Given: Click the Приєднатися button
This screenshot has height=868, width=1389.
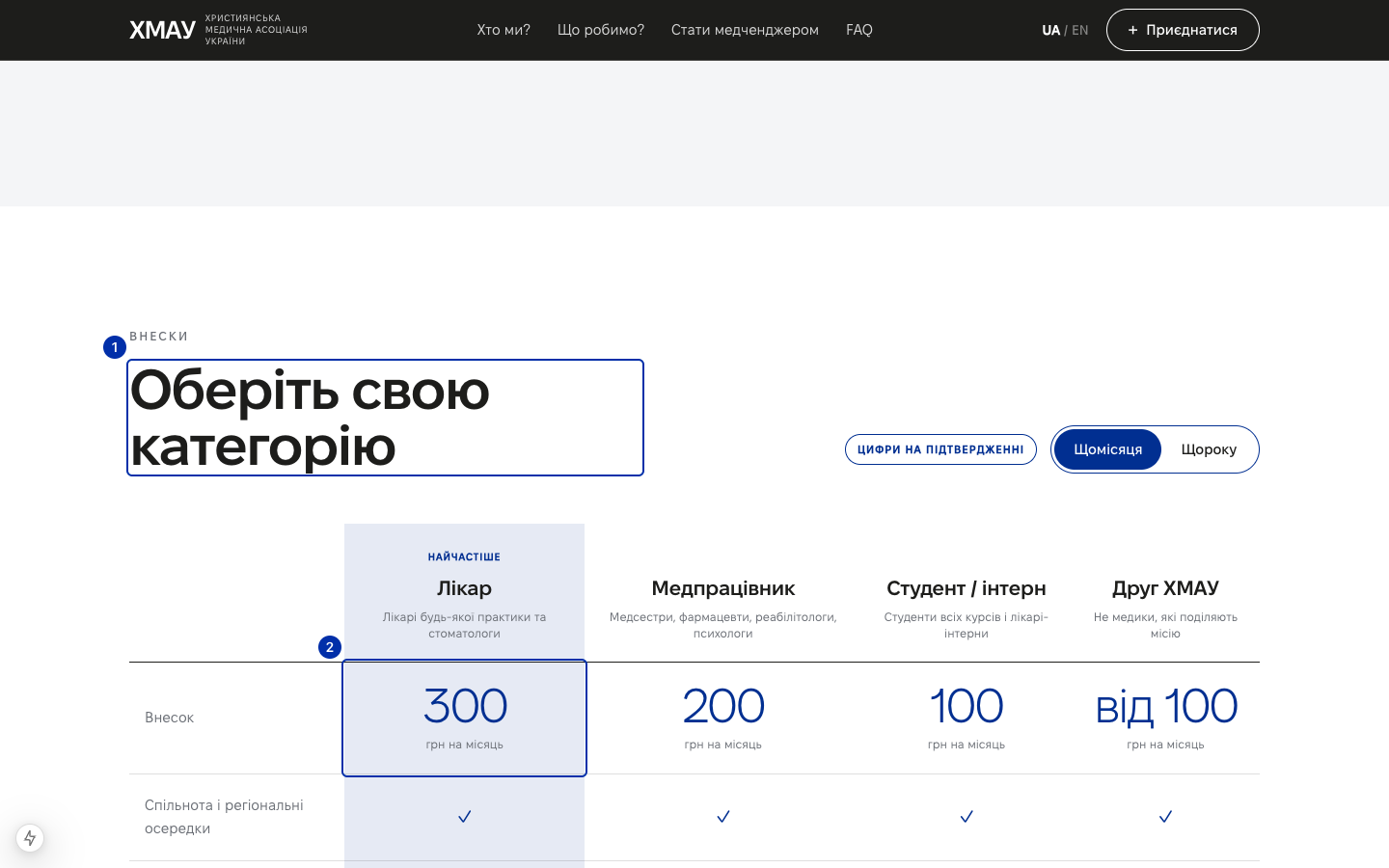Looking at the screenshot, I should (x=1183, y=30).
